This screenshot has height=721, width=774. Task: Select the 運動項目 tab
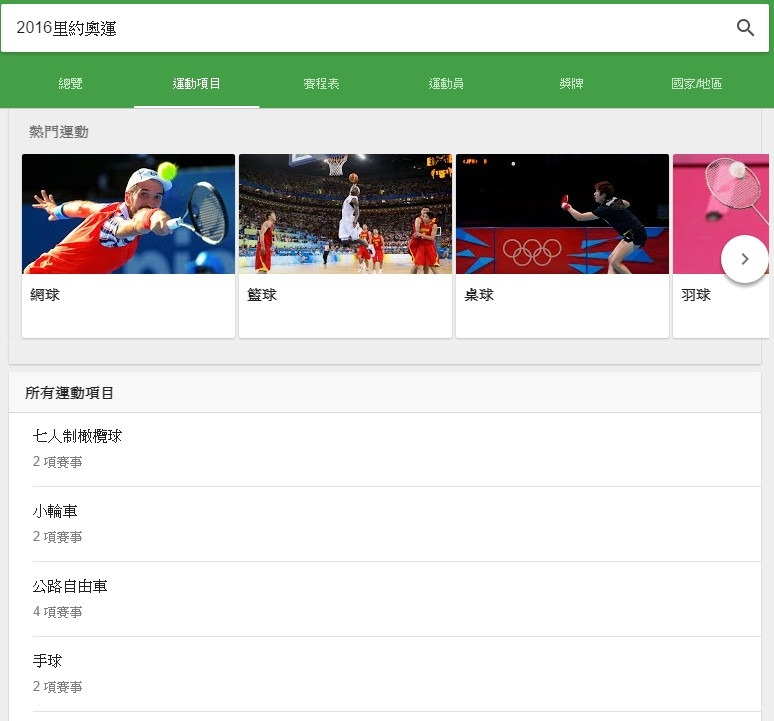tap(196, 83)
